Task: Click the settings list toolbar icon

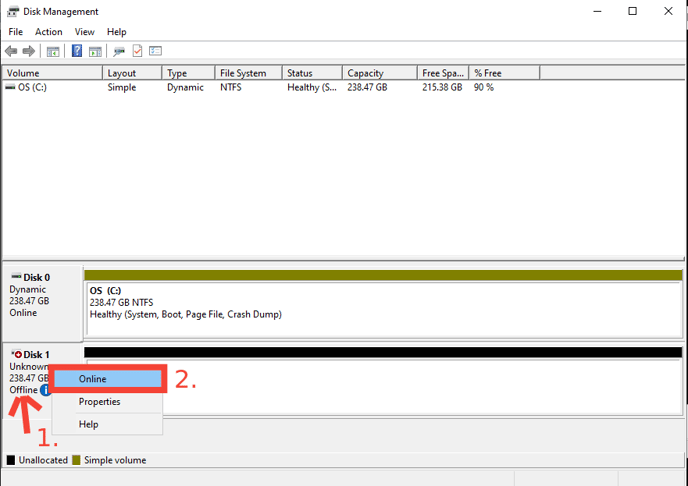Action: 155,51
